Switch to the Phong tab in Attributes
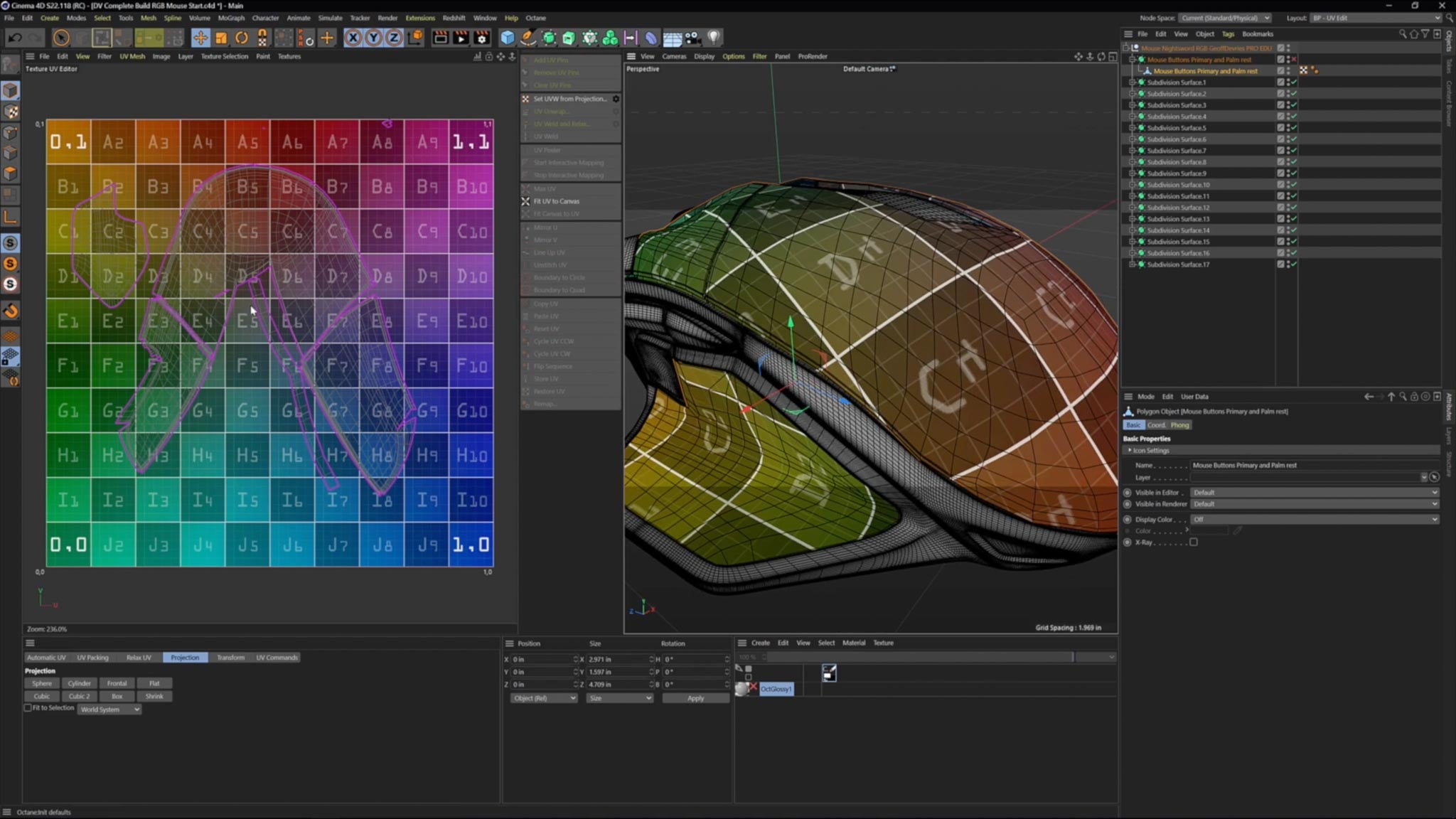This screenshot has height=819, width=1456. pos(1179,425)
